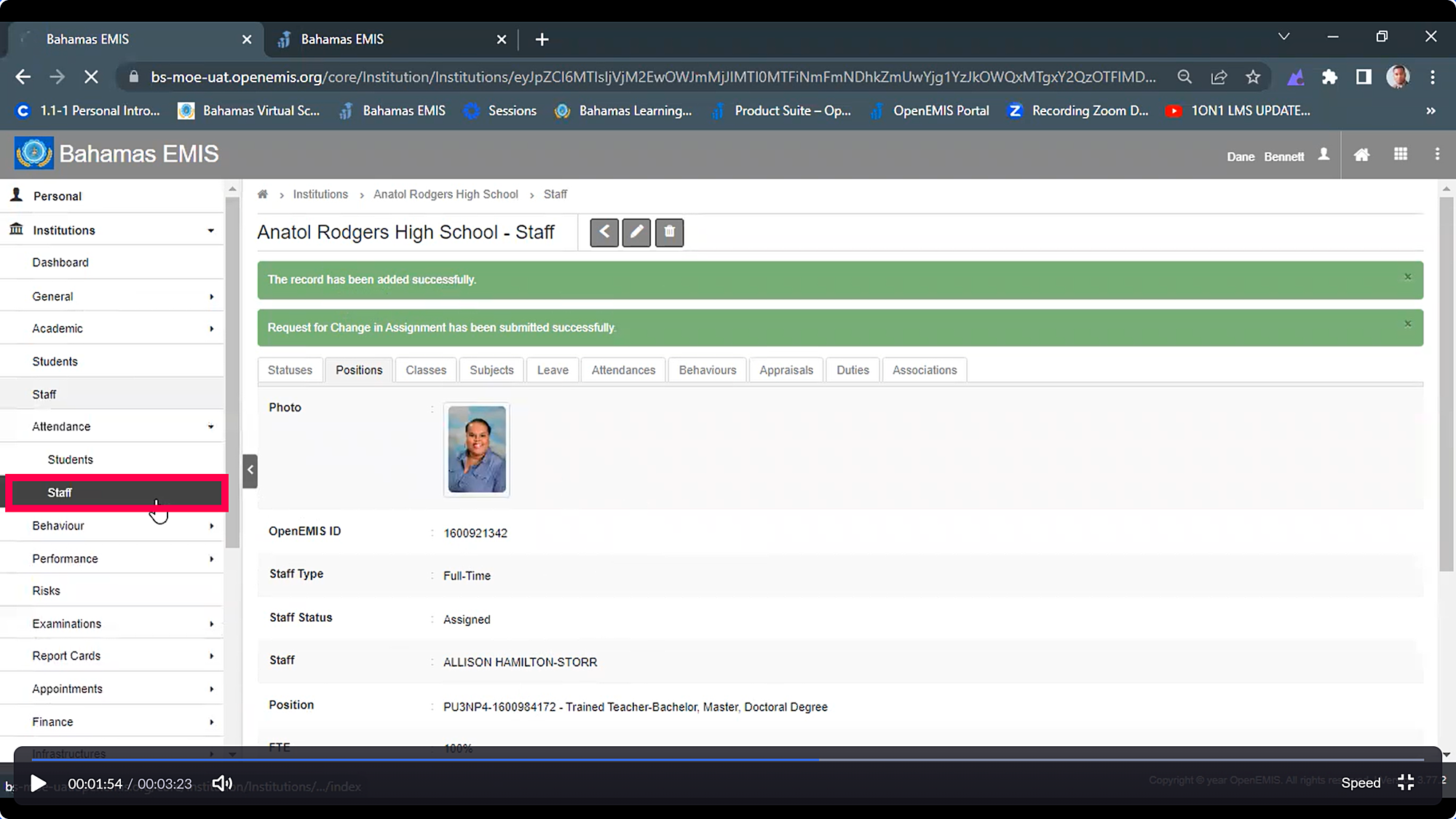1456x819 pixels.
Task: Open the home icon in the app header
Action: point(1361,154)
